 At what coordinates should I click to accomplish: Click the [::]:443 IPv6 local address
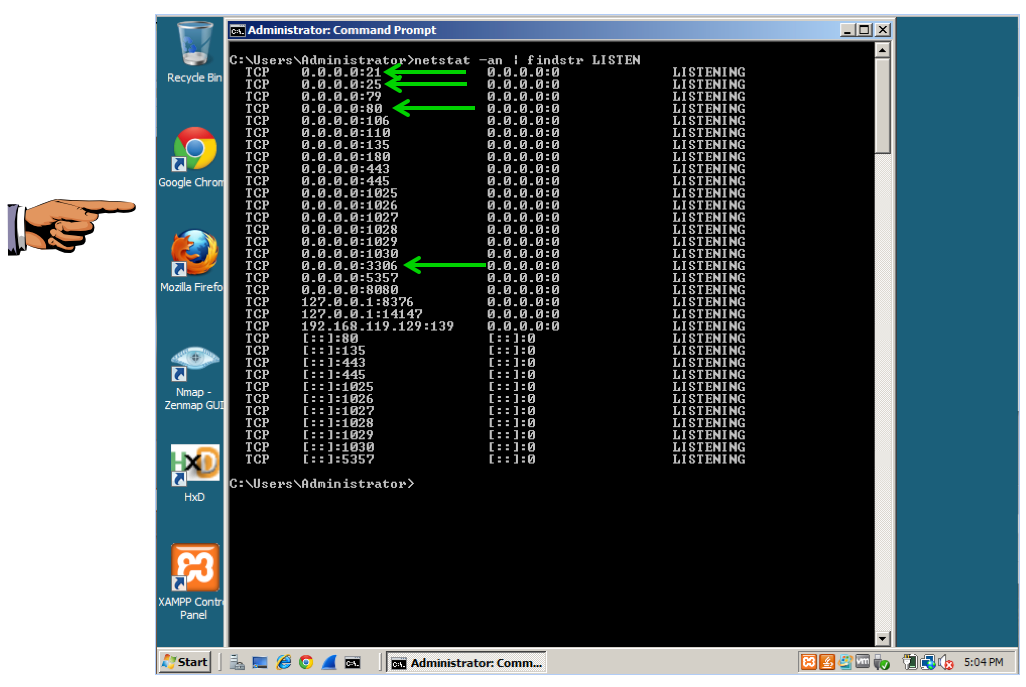pyautogui.click(x=334, y=362)
